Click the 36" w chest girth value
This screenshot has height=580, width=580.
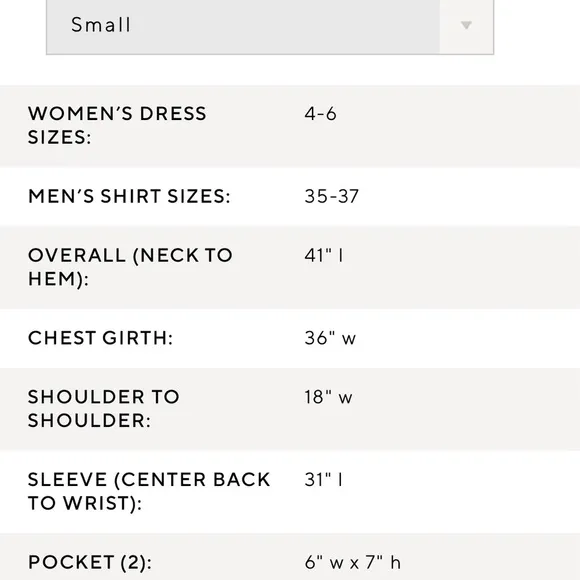point(330,338)
